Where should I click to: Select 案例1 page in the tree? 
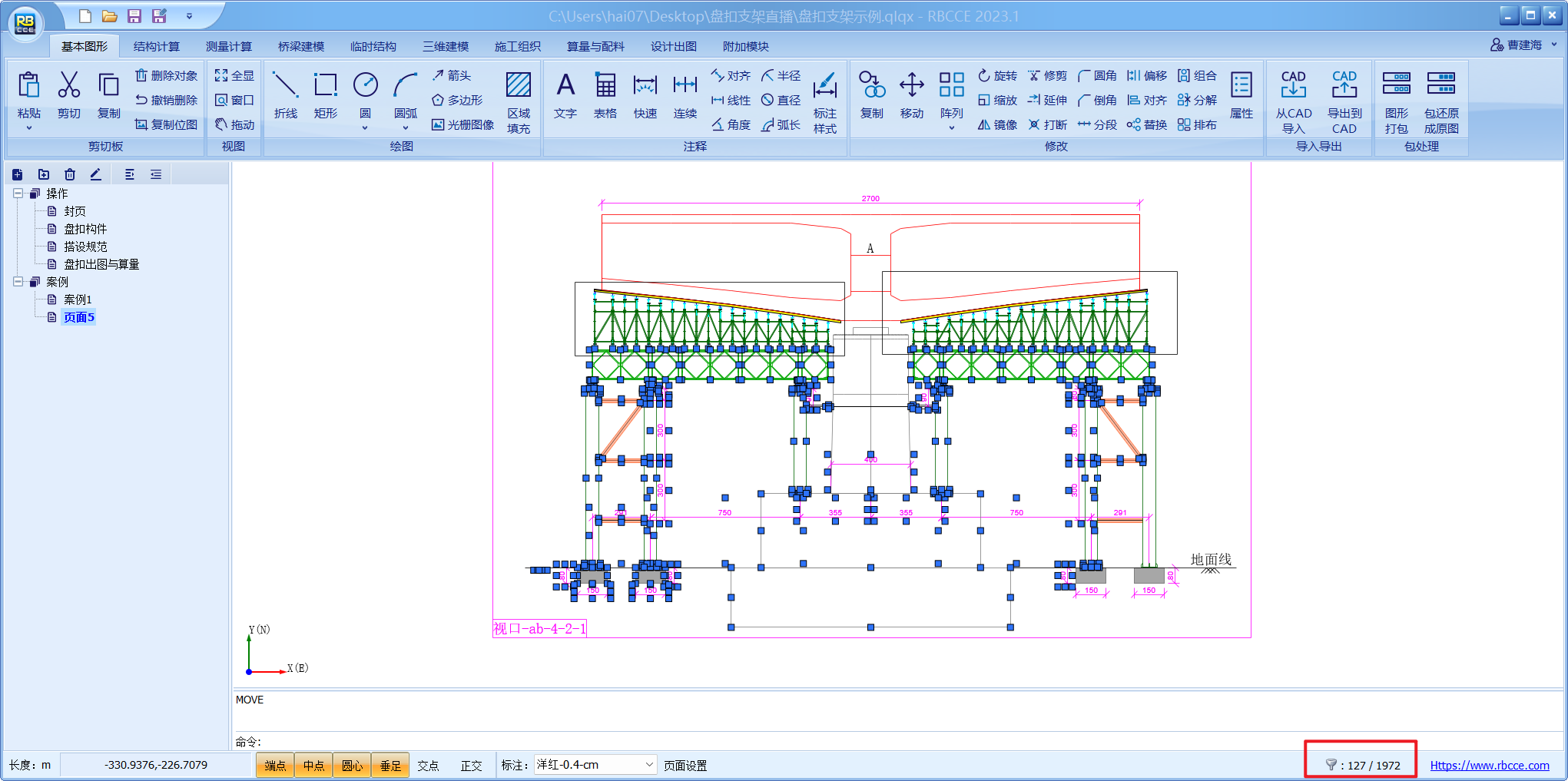pos(78,299)
